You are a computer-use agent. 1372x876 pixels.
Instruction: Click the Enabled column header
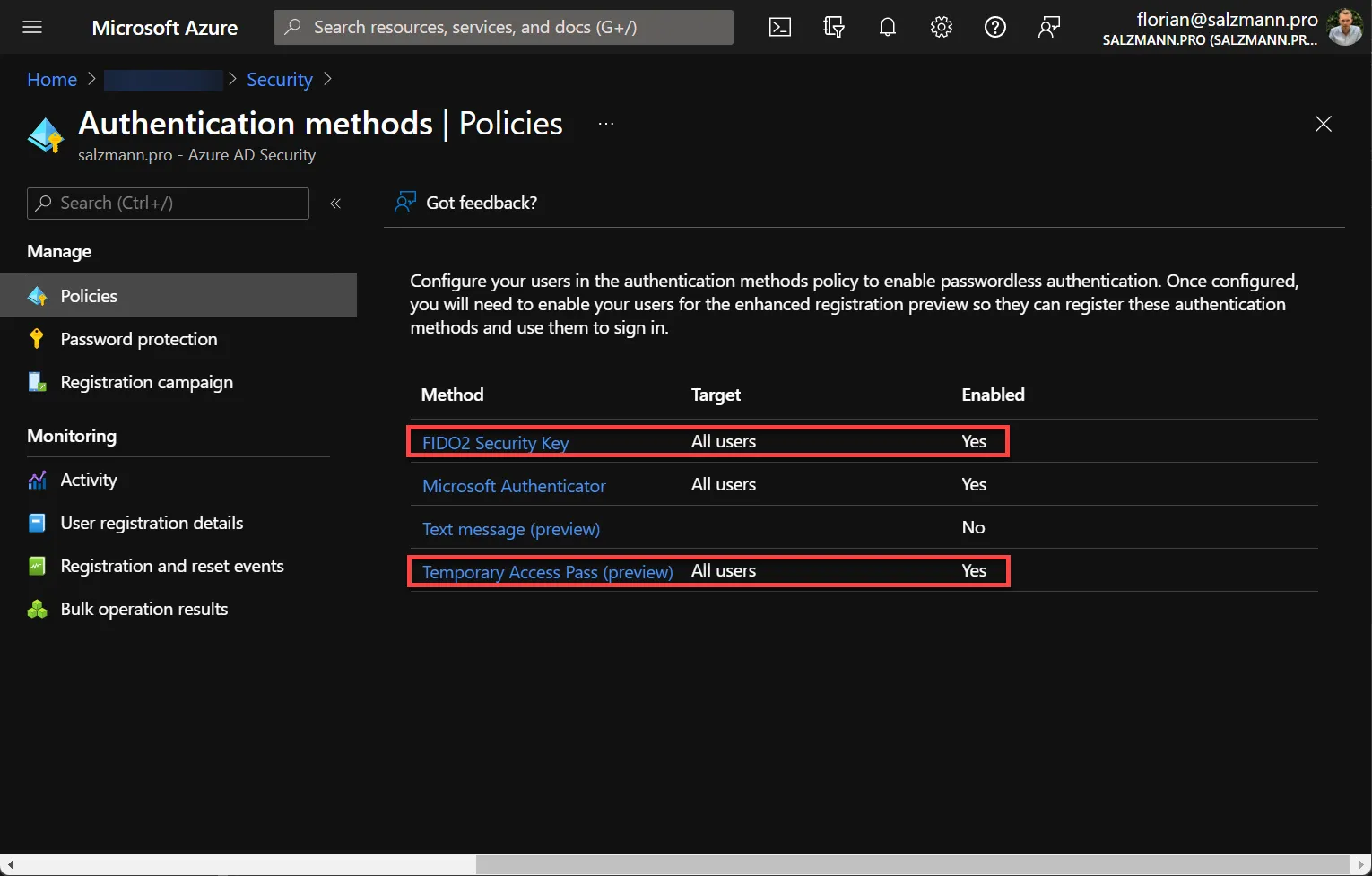[993, 395]
